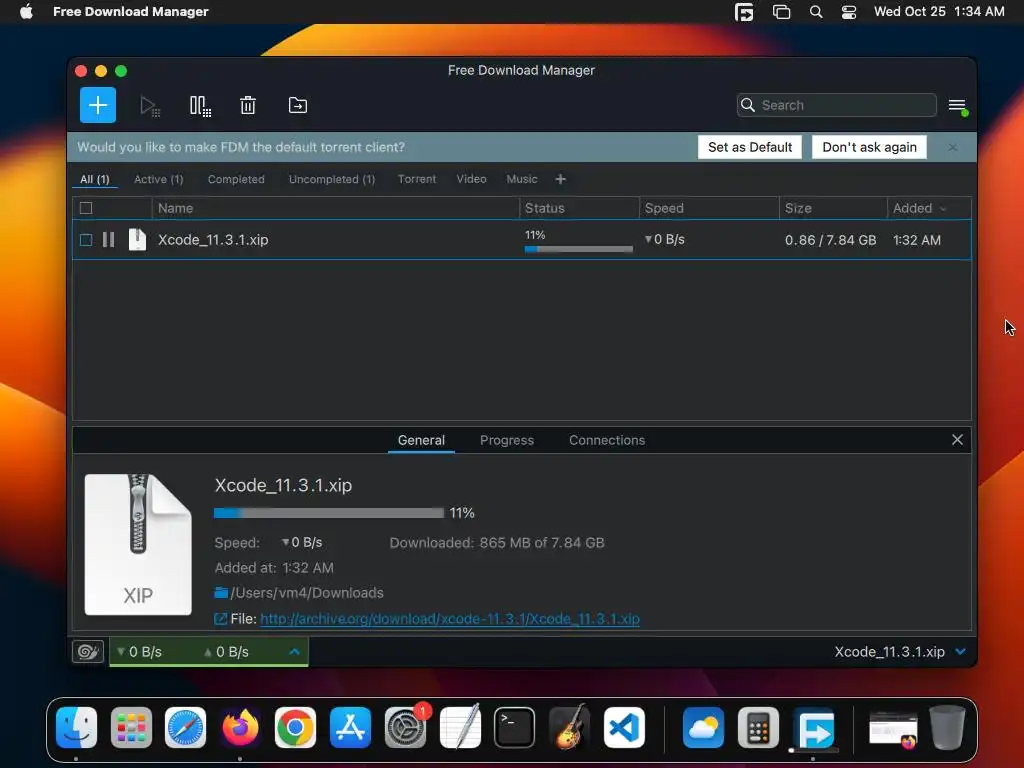1024x768 pixels.
Task: Open Terminal from the dock
Action: 515,728
